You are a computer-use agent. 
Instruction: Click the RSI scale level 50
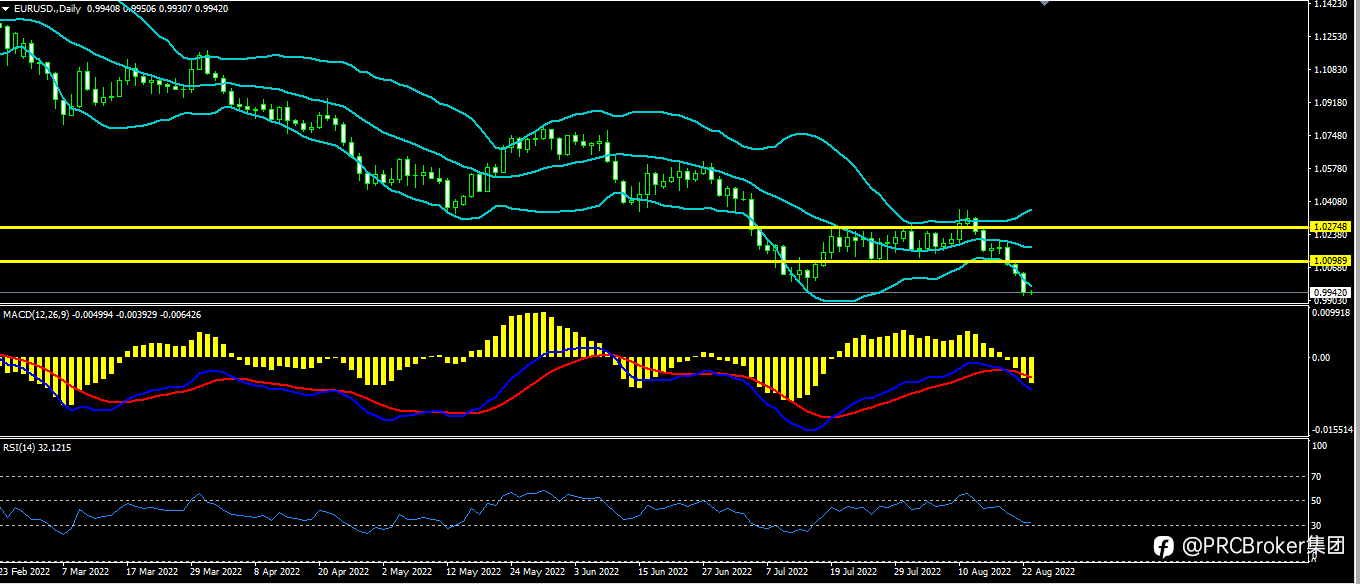1317,501
